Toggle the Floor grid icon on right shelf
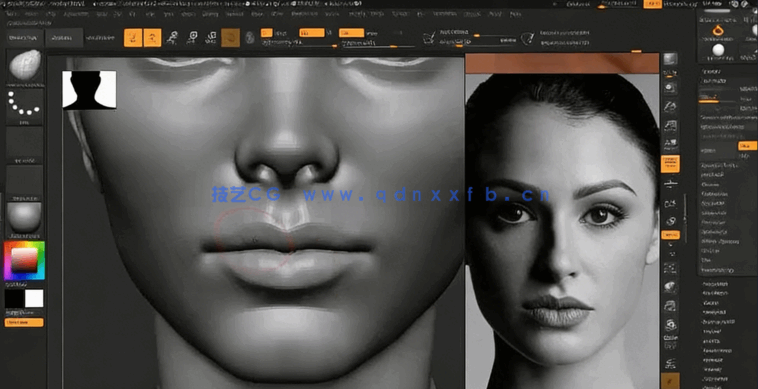Screen dimensions: 758x389 coord(670,144)
